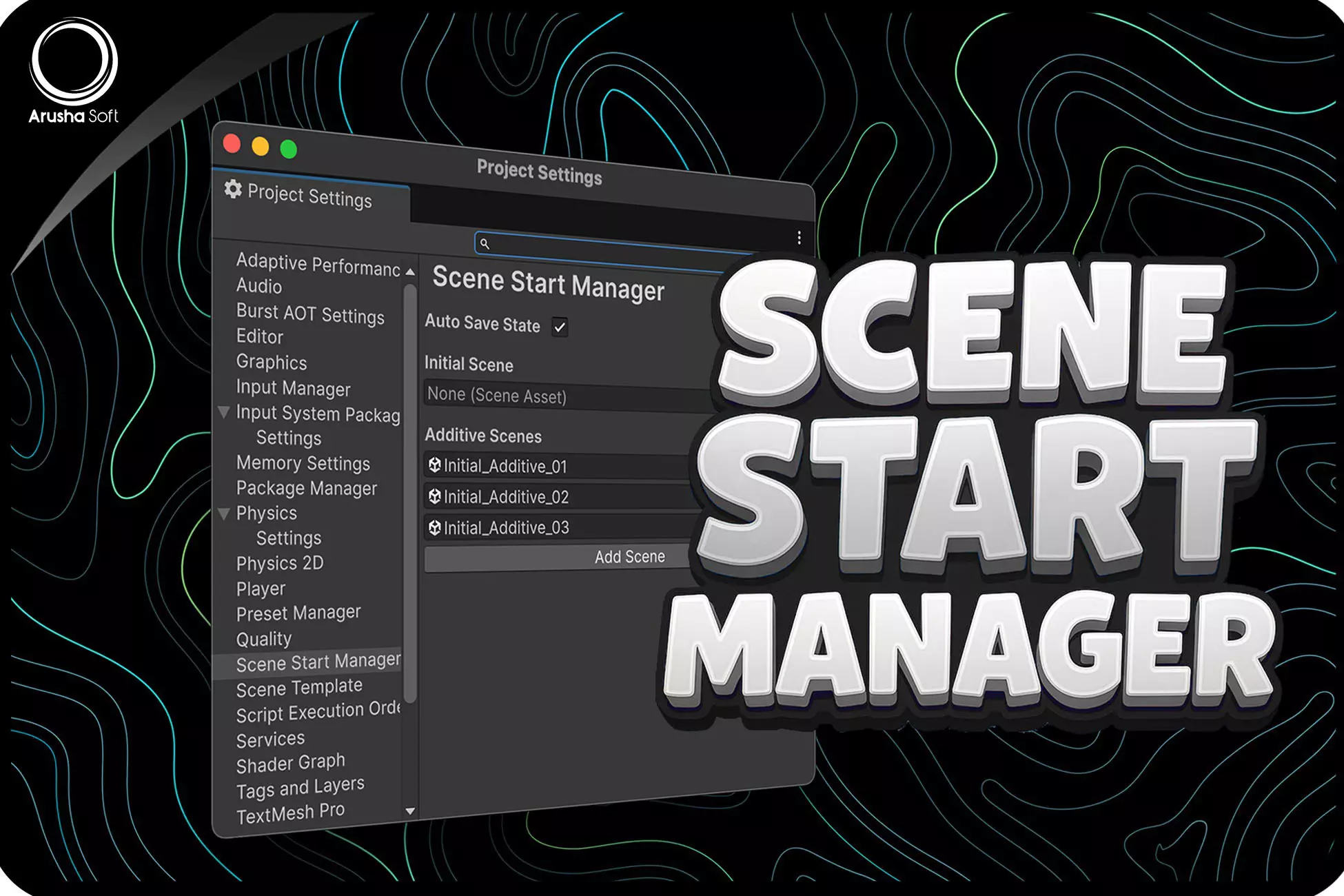Viewport: 1344px width, 896px height.
Task: Open the Quality settings
Action: point(264,639)
